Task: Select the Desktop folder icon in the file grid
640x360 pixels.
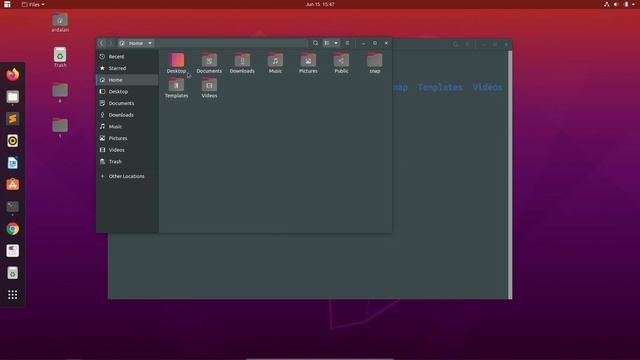Action: [x=176, y=60]
